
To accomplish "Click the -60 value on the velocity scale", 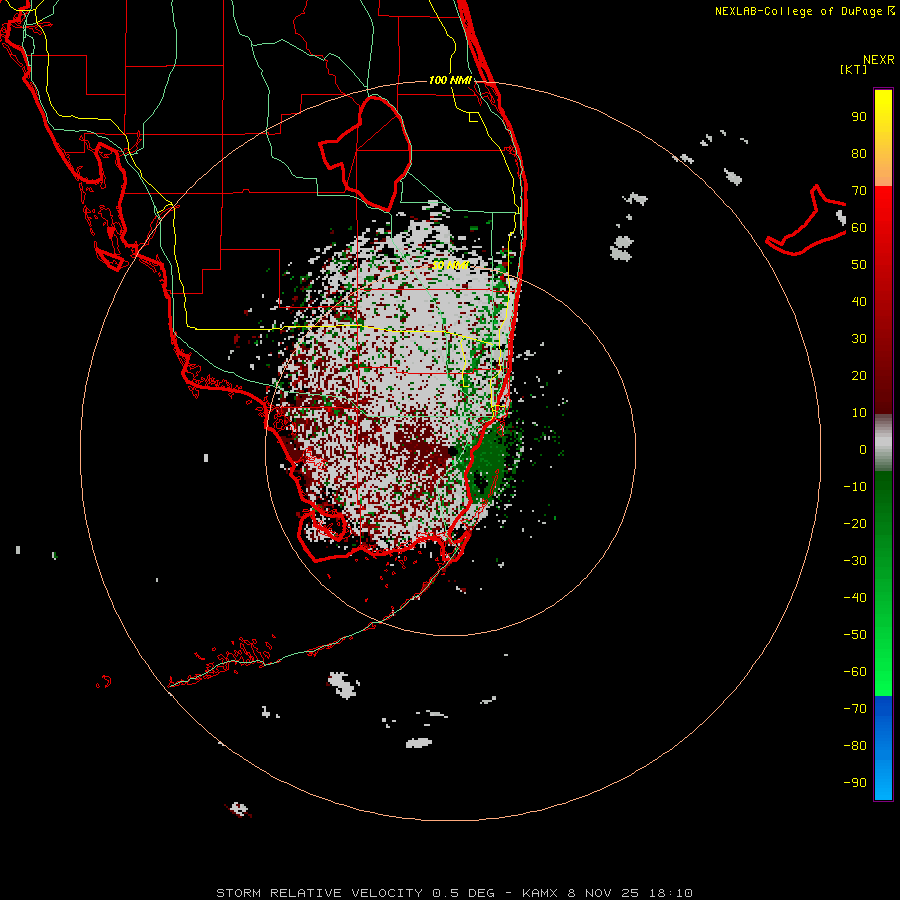I will tap(855, 672).
